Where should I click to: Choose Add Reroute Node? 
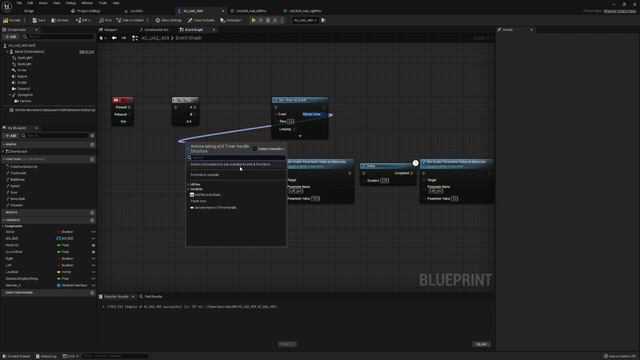tap(206, 195)
